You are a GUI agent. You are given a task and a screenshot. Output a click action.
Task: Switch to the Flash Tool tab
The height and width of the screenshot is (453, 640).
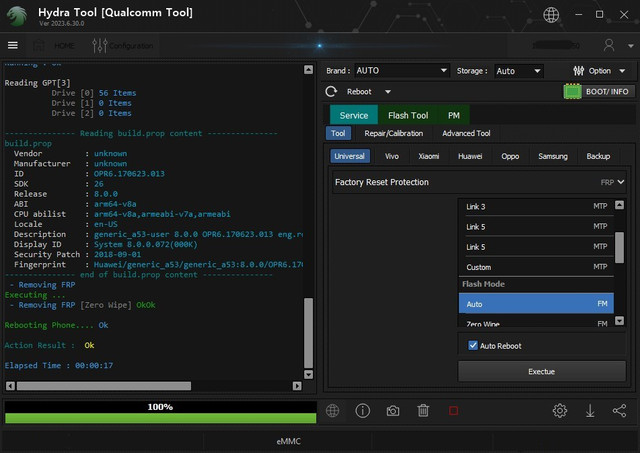coord(408,115)
